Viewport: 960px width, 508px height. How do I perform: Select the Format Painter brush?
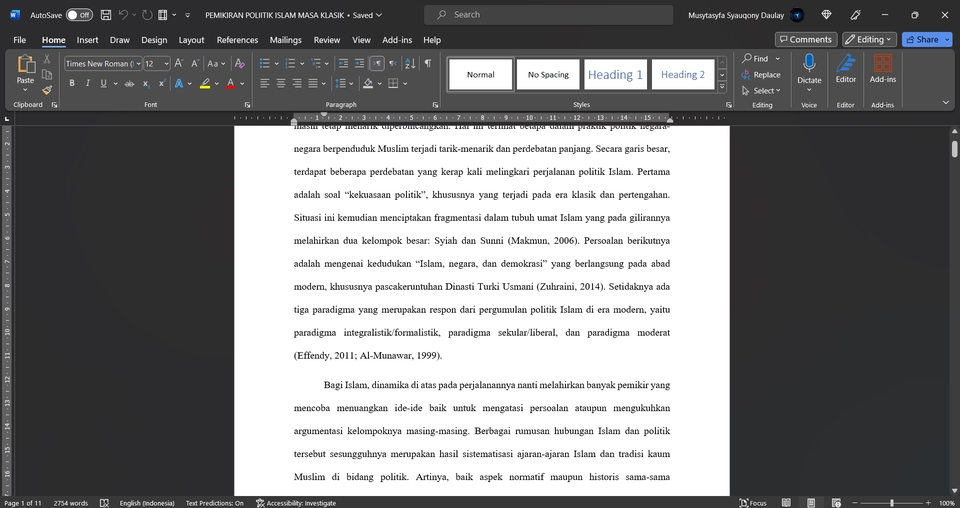(x=47, y=90)
